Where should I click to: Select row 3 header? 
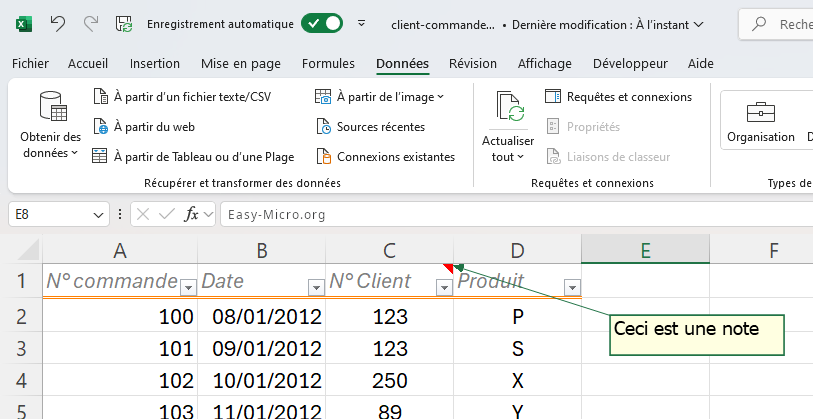[21, 348]
